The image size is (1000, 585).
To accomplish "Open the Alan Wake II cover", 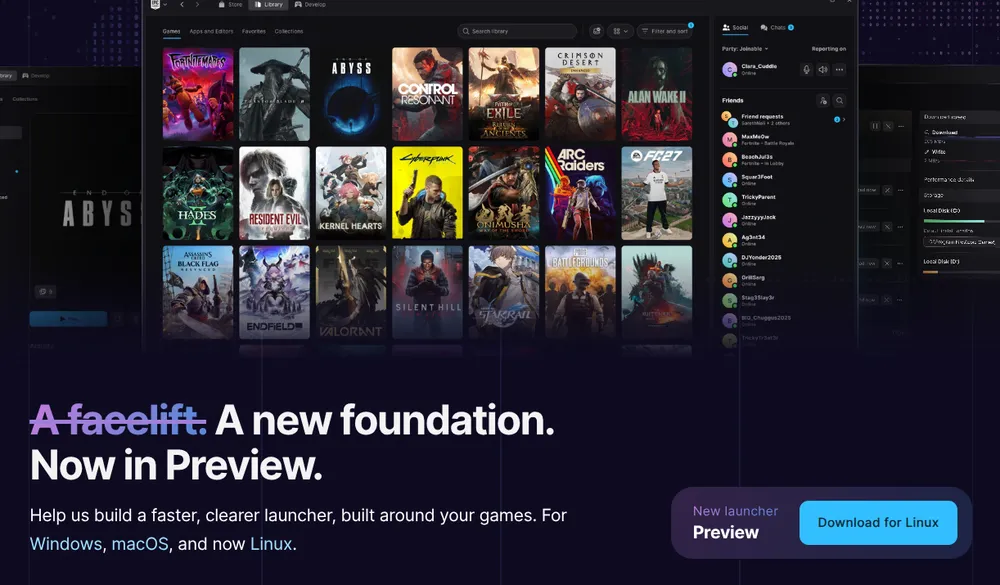I will pyautogui.click(x=657, y=94).
